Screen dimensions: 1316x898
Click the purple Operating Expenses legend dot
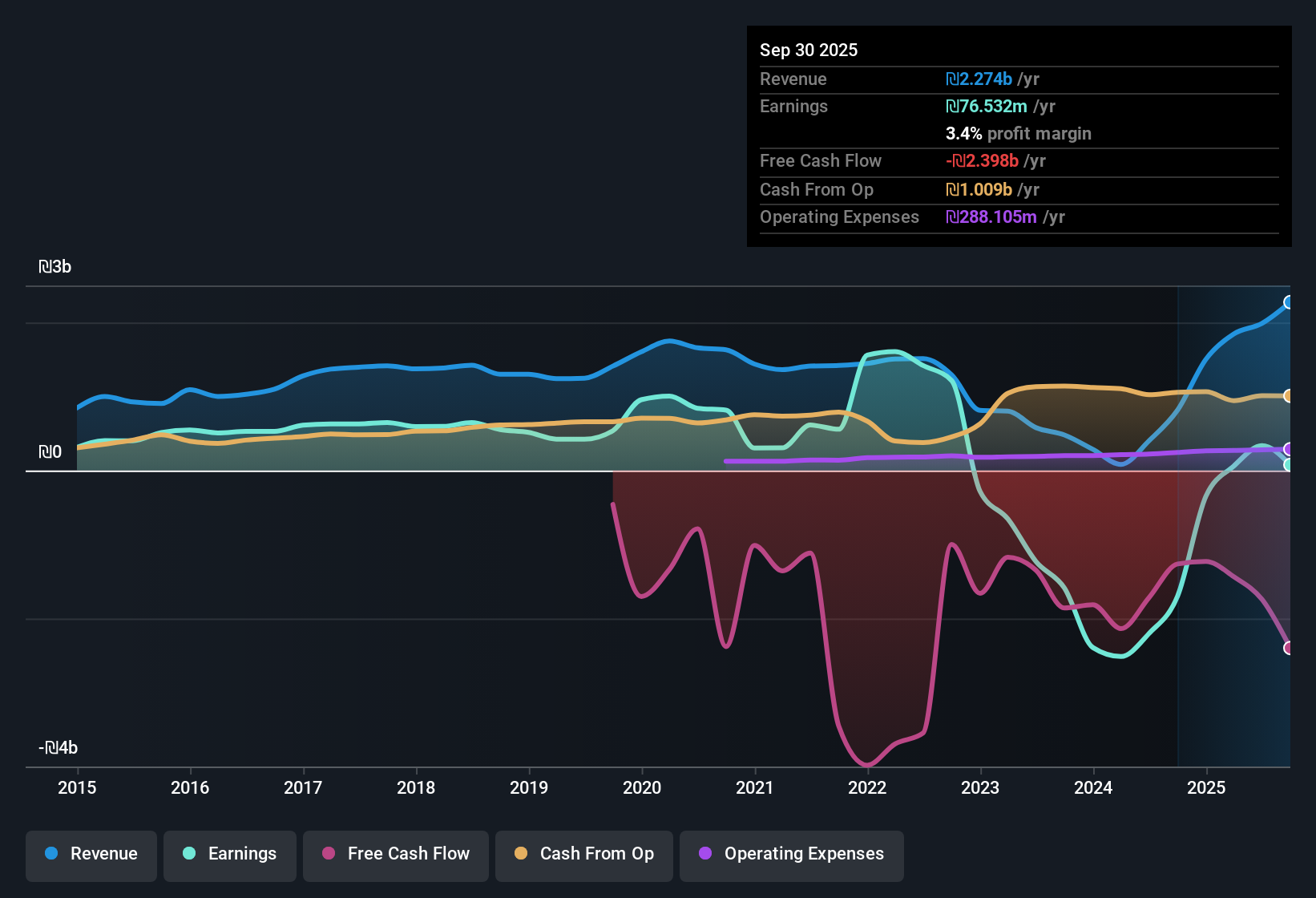pos(705,854)
